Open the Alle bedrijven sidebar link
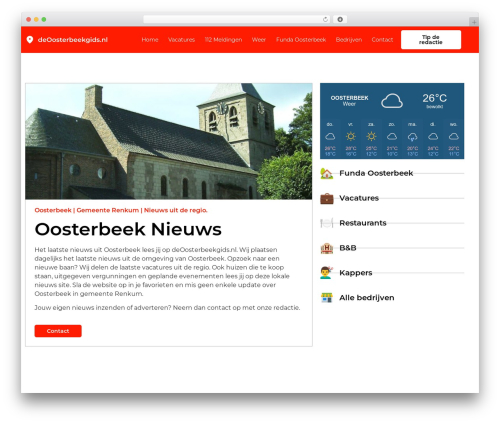The image size is (500, 423). pos(367,298)
